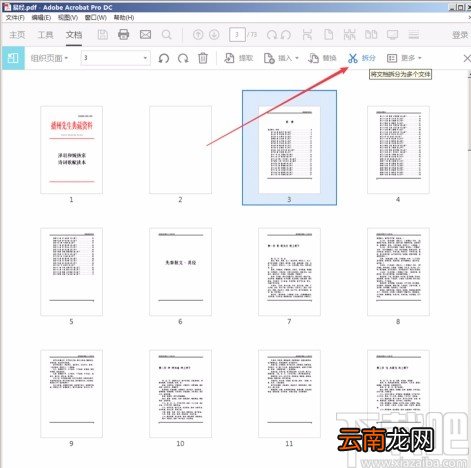Click the two-page view icon
The height and width of the screenshot is (468, 471).
371,34
